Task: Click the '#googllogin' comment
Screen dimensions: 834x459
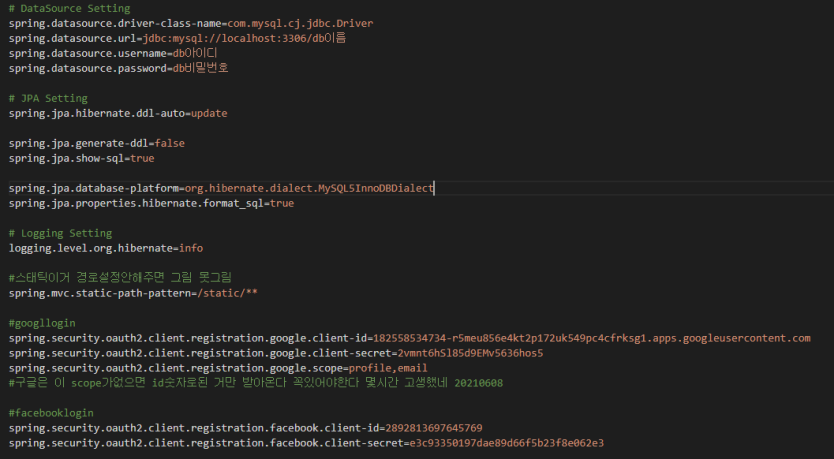Action: [42, 323]
